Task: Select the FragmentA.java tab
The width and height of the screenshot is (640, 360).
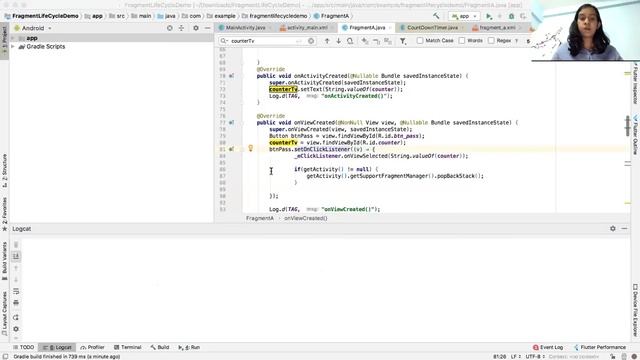Action: tap(367, 28)
